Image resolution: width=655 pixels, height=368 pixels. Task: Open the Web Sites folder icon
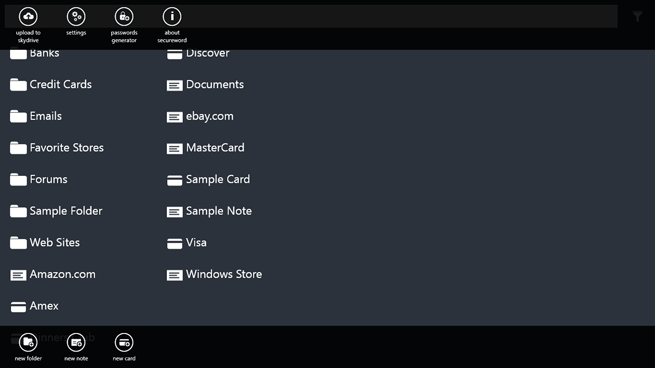coord(18,243)
